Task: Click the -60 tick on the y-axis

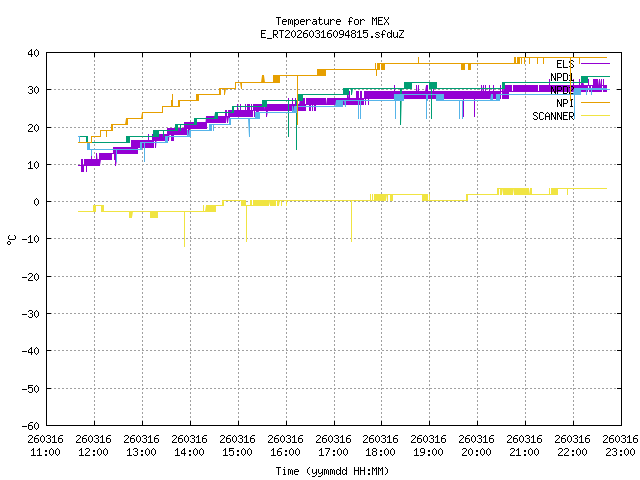Action: [x=30, y=426]
